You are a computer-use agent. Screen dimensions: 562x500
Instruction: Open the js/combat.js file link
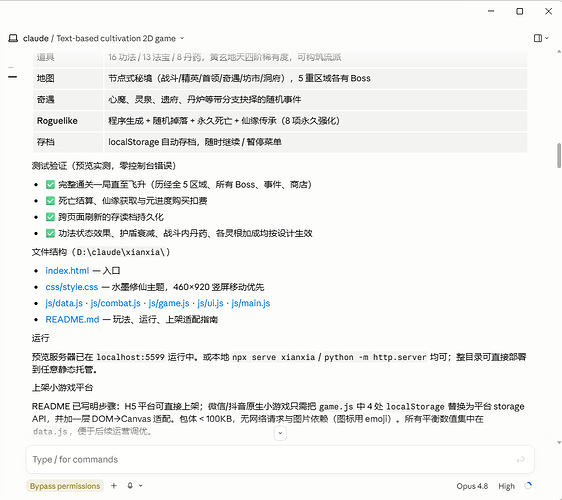point(115,303)
